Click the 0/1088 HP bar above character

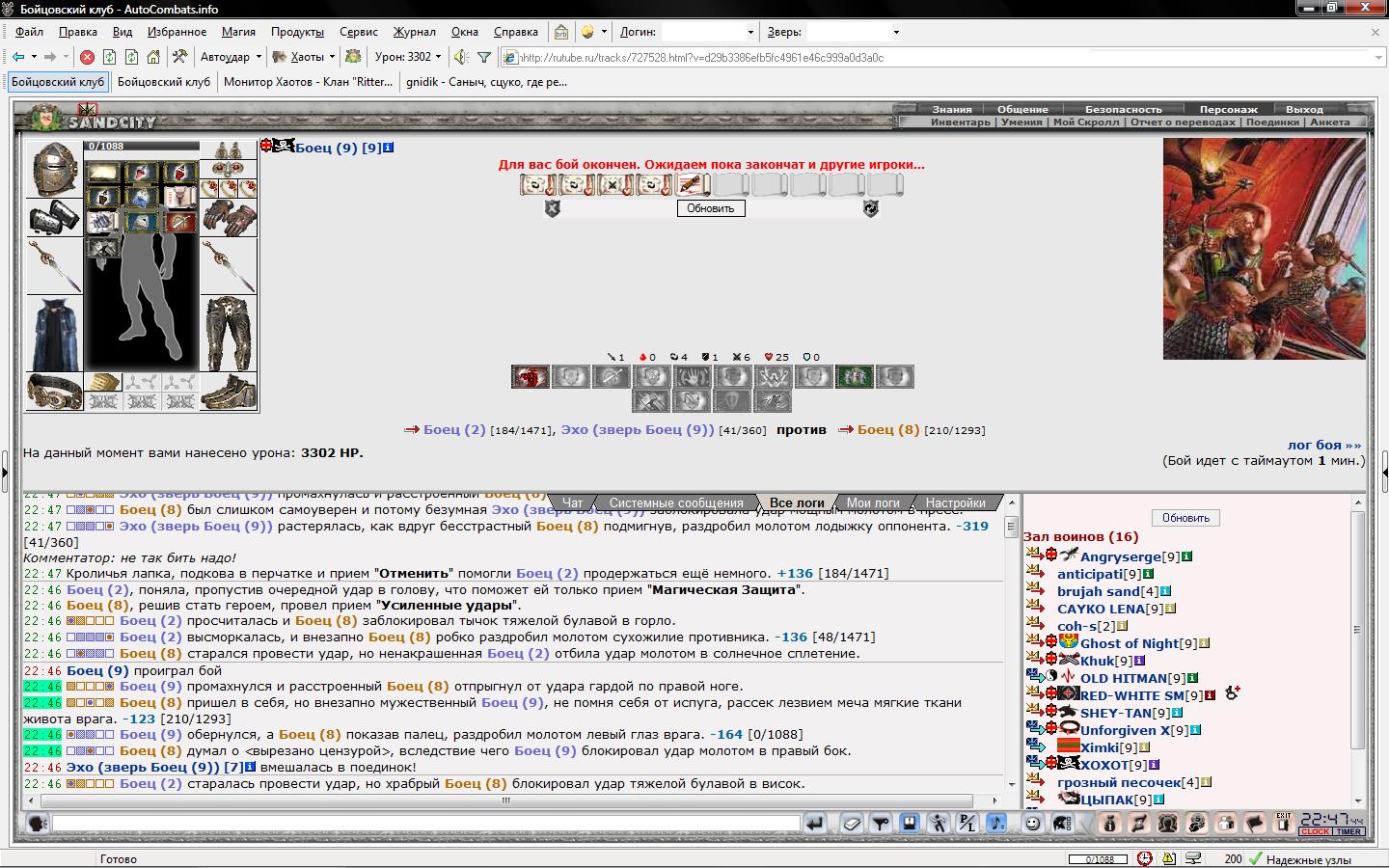pyautogui.click(x=143, y=147)
